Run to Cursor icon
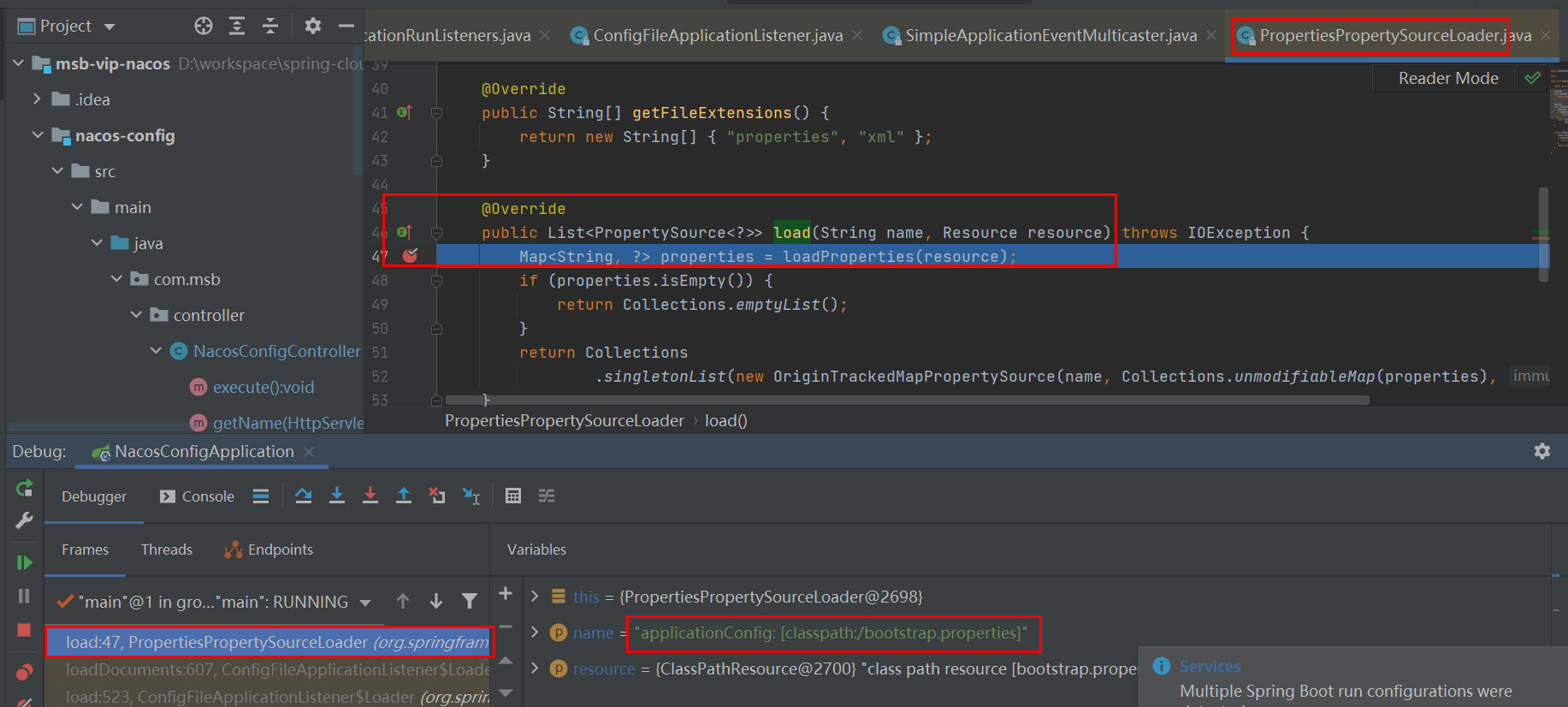 pos(471,496)
